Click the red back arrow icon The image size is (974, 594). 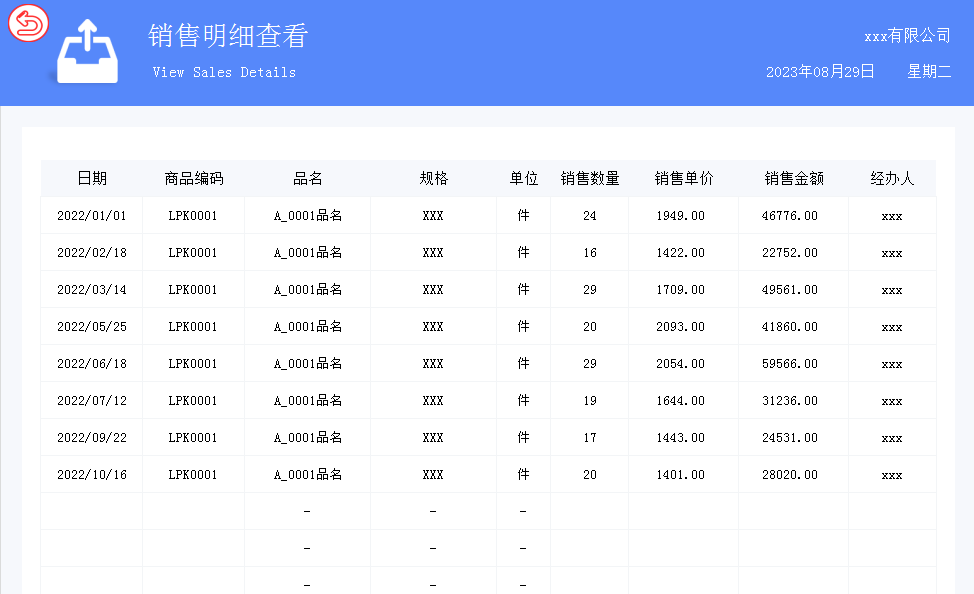[x=29, y=23]
